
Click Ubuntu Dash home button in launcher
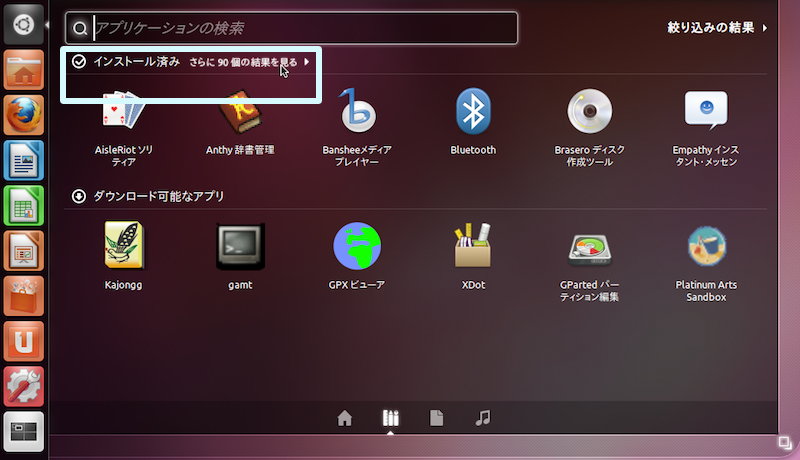point(23,24)
